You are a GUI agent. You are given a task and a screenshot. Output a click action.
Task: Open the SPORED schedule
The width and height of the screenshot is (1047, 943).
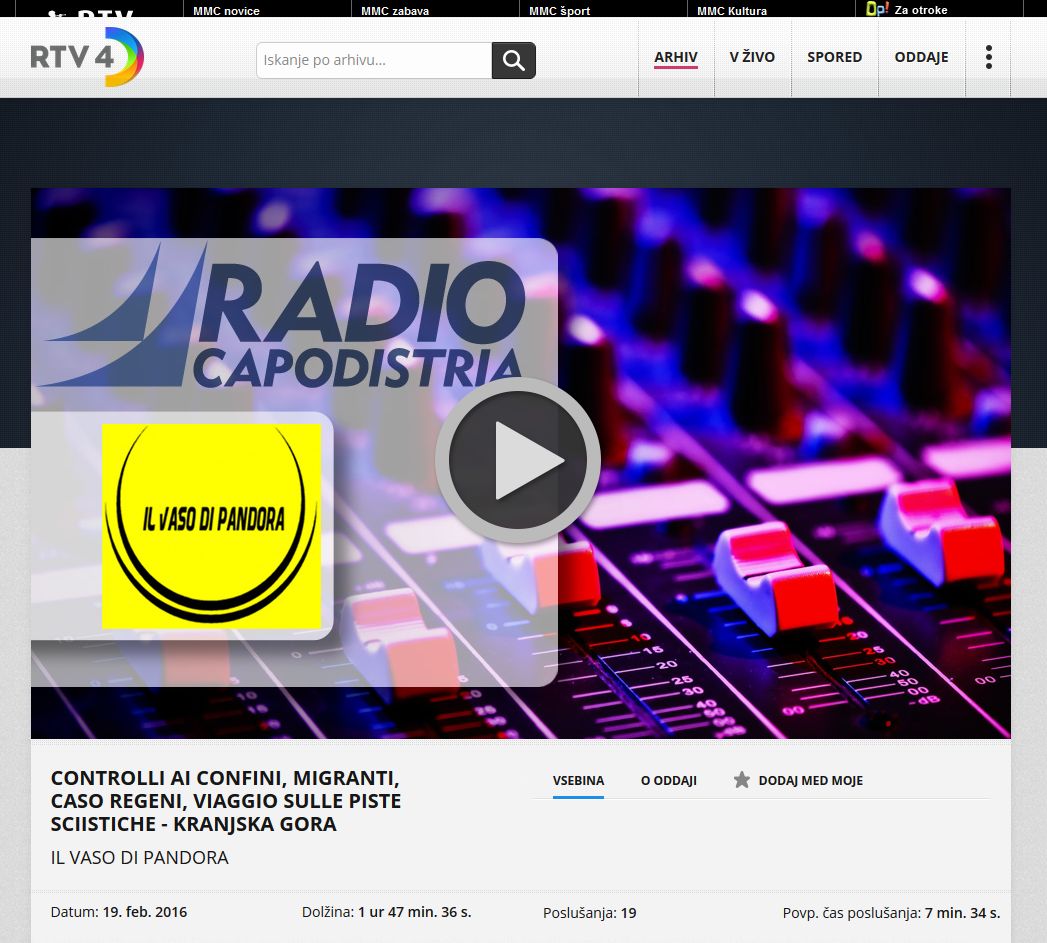(835, 57)
